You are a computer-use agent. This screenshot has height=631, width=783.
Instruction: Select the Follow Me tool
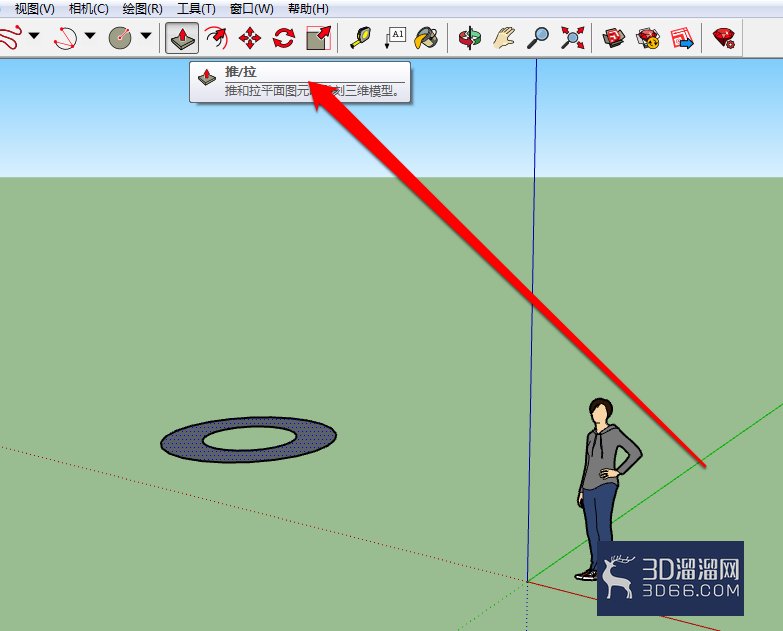[217, 38]
